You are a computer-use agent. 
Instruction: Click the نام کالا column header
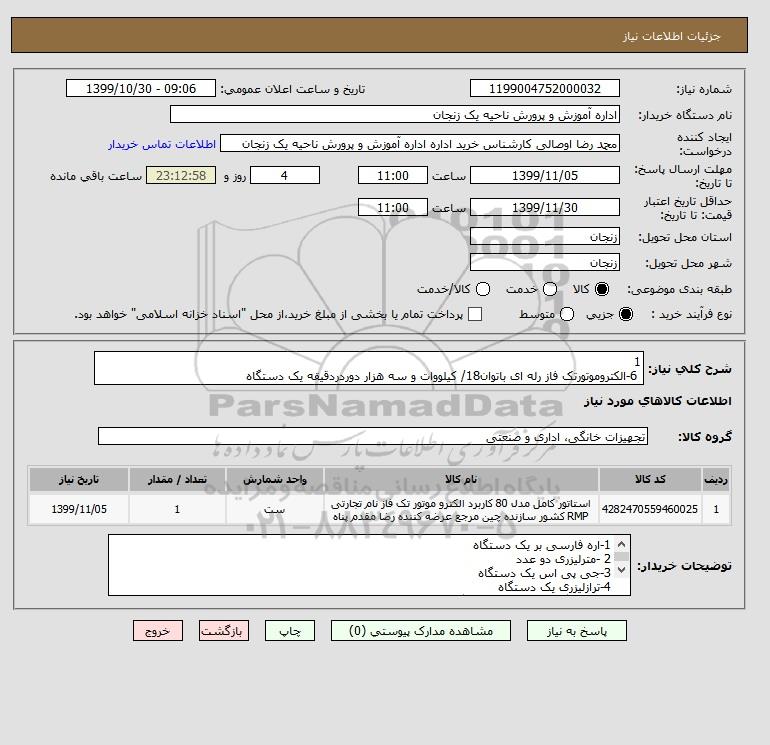[x=461, y=479]
